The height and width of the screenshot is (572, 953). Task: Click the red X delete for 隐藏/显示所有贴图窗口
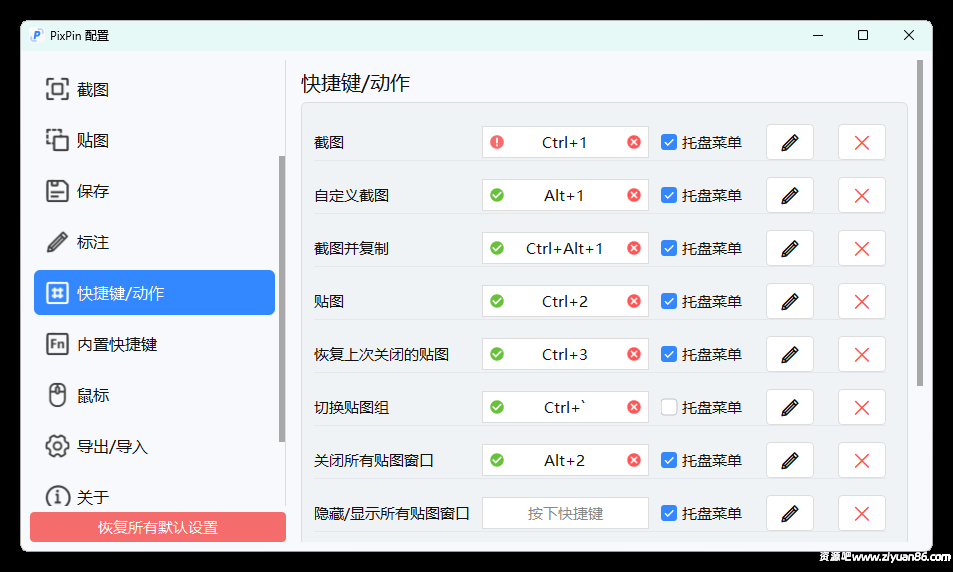861,513
